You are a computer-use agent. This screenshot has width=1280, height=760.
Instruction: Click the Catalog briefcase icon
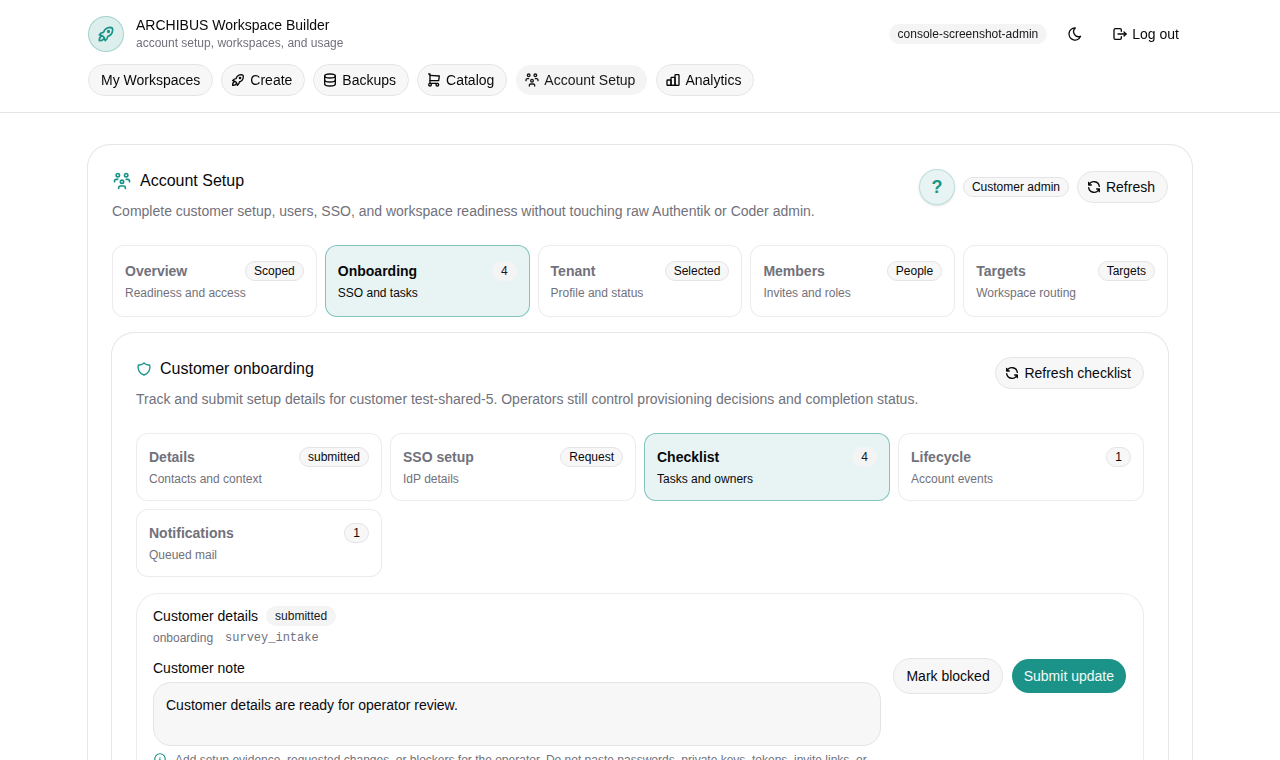(x=432, y=80)
